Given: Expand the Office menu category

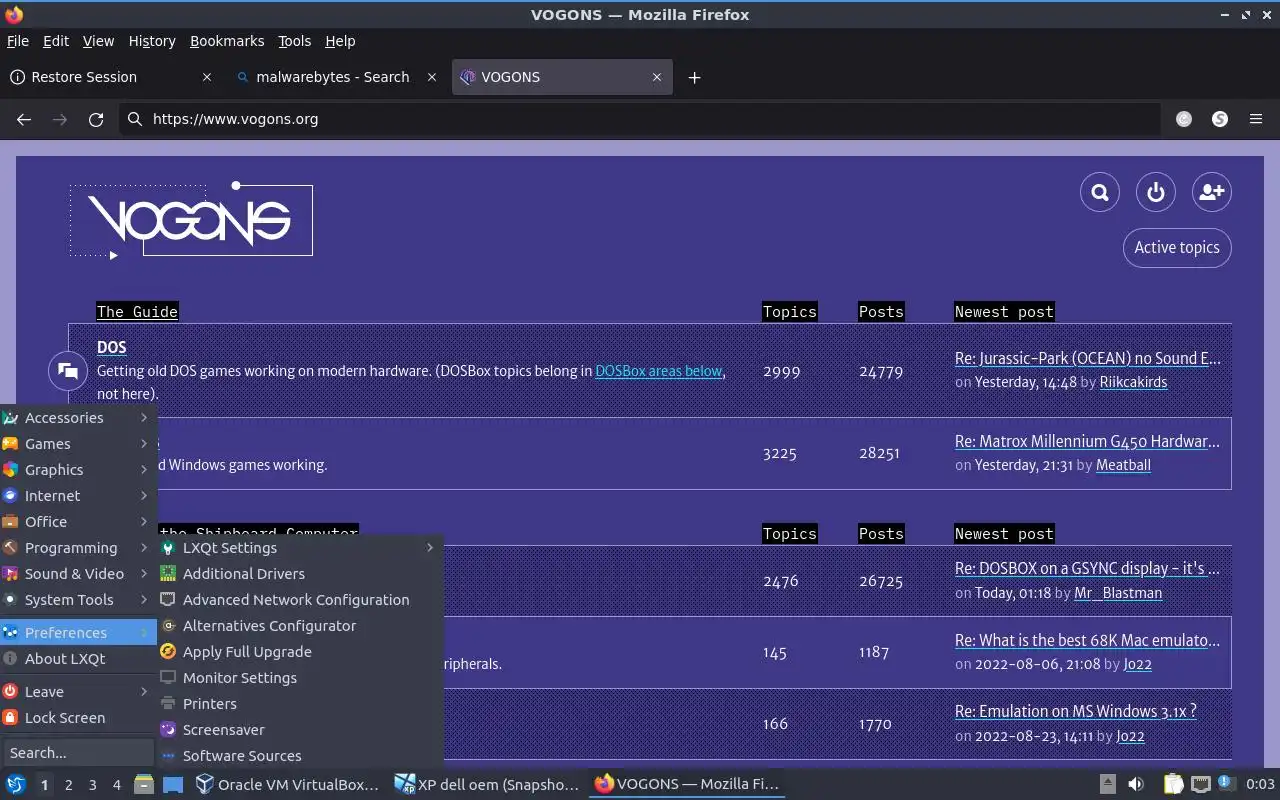Looking at the screenshot, I should [77, 522].
